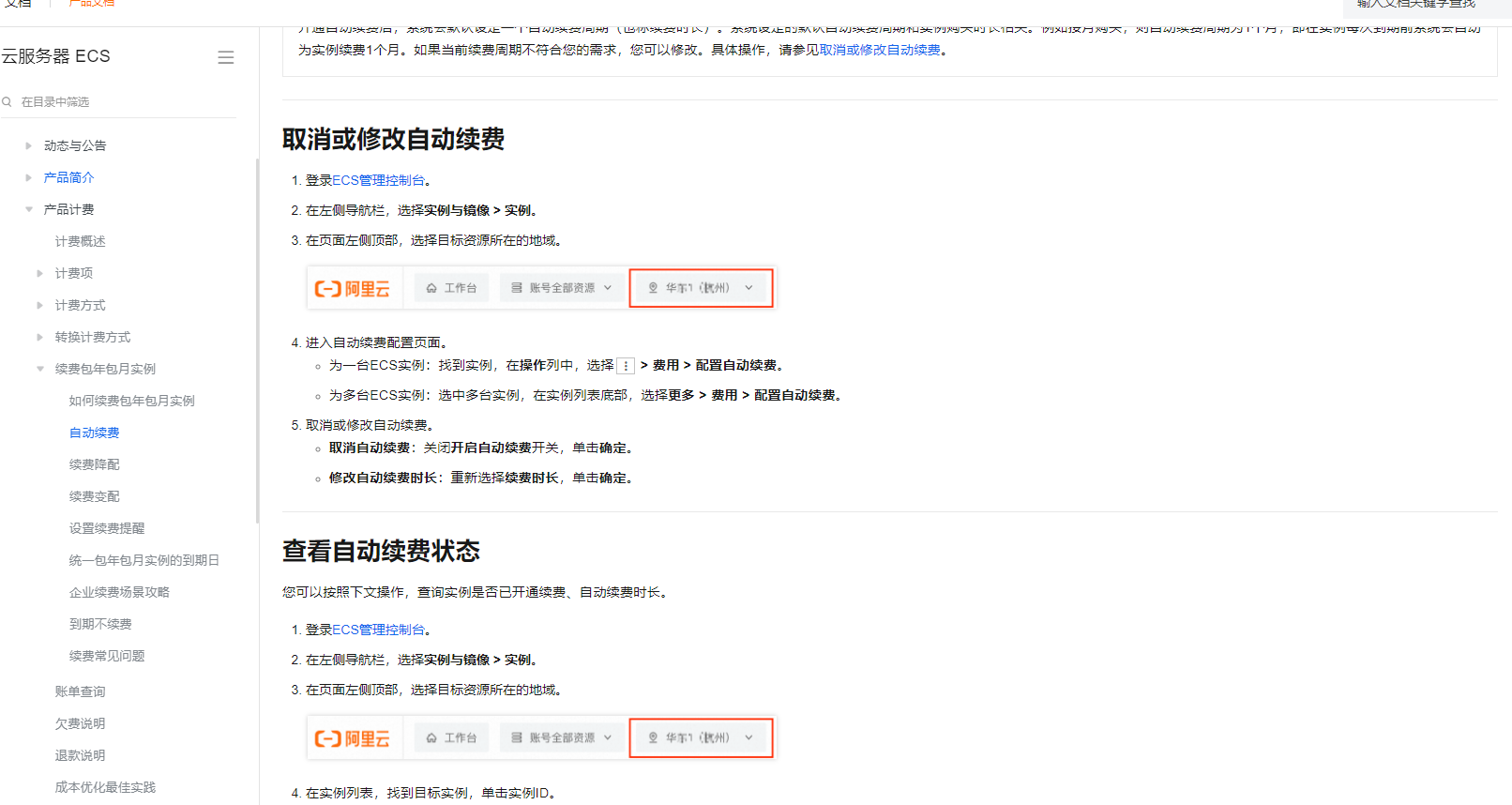
Task: Focus the 在目录中筛选 catalog filter field
Action: tap(118, 101)
